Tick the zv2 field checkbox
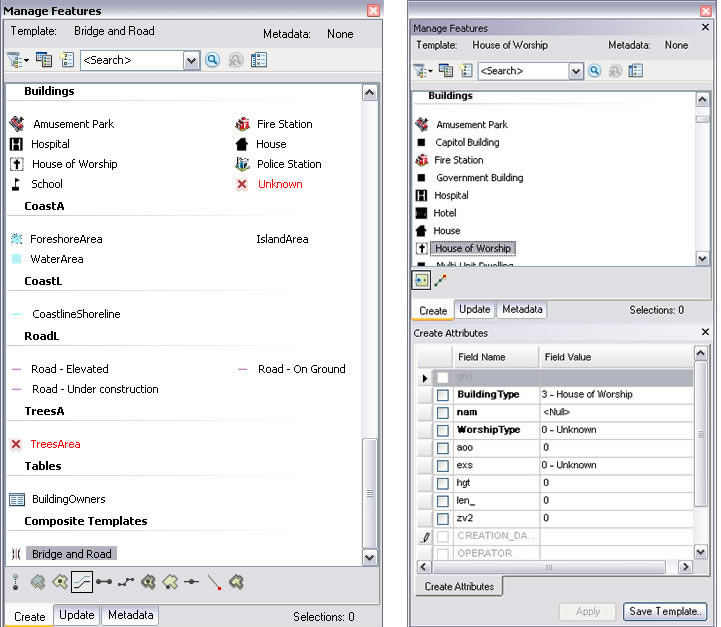721x627 pixels. pos(443,519)
